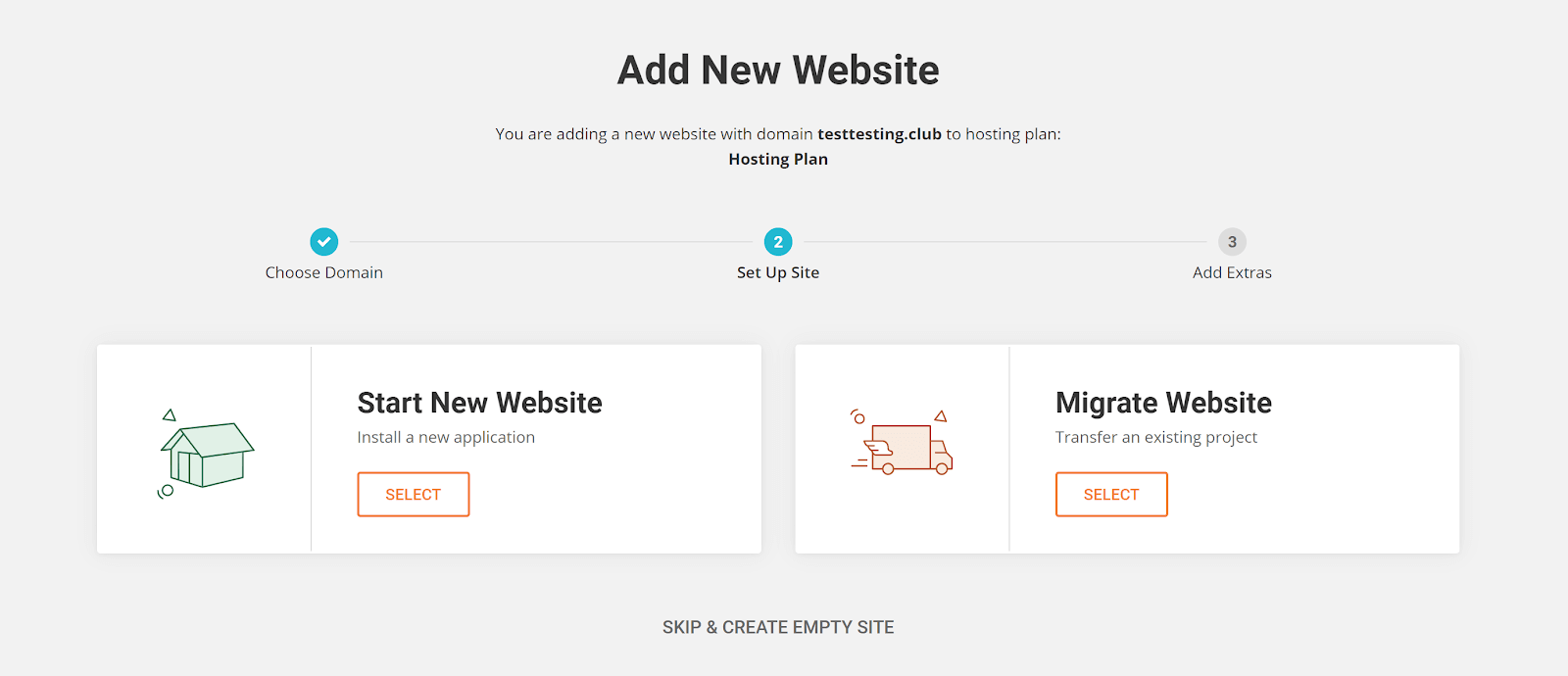This screenshot has height=676, width=1568.
Task: Click the Install a new application subtitle
Action: click(446, 437)
